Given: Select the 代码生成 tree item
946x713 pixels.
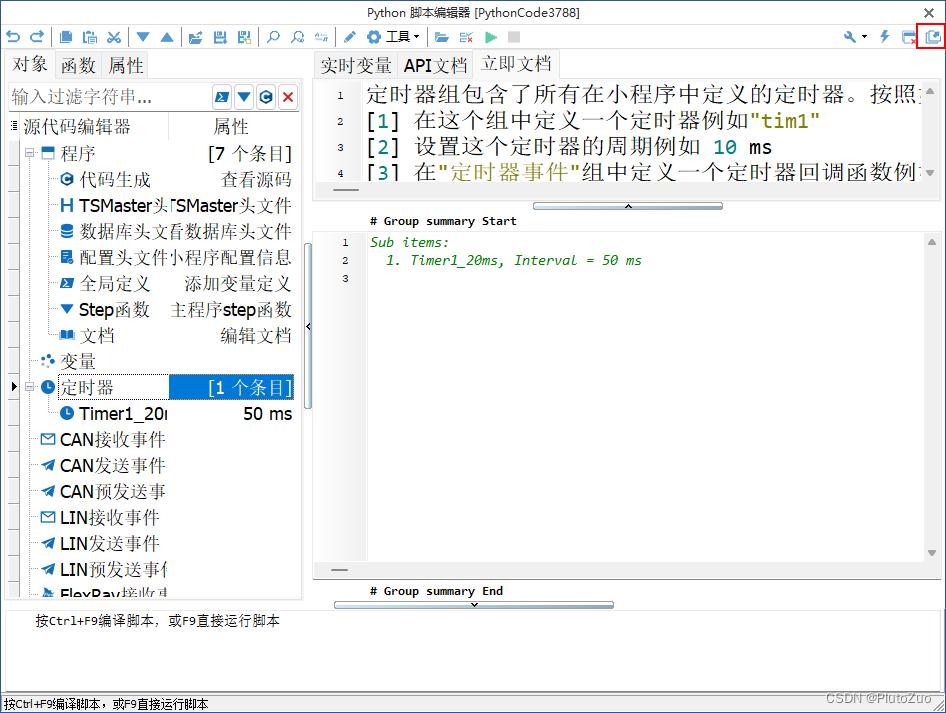Looking at the screenshot, I should [115, 179].
